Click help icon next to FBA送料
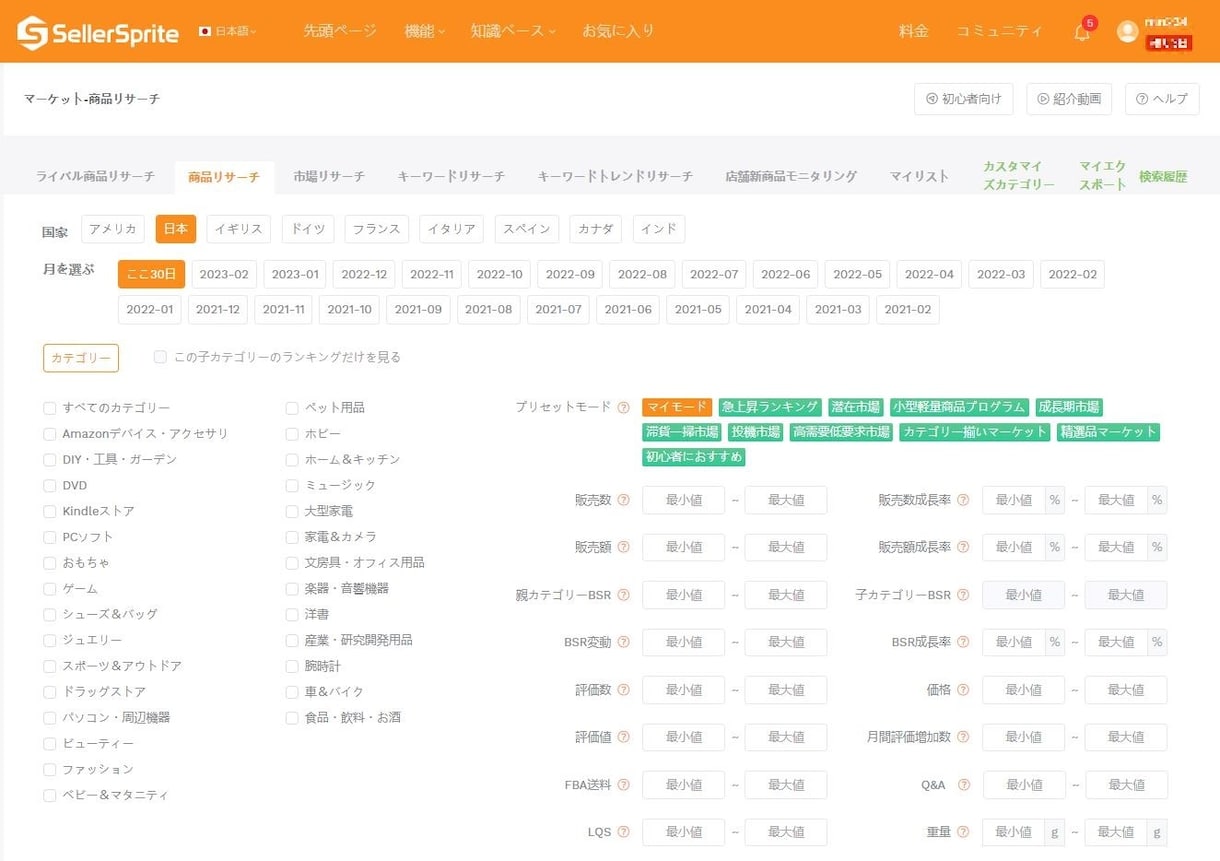The height and width of the screenshot is (861, 1220). (623, 785)
